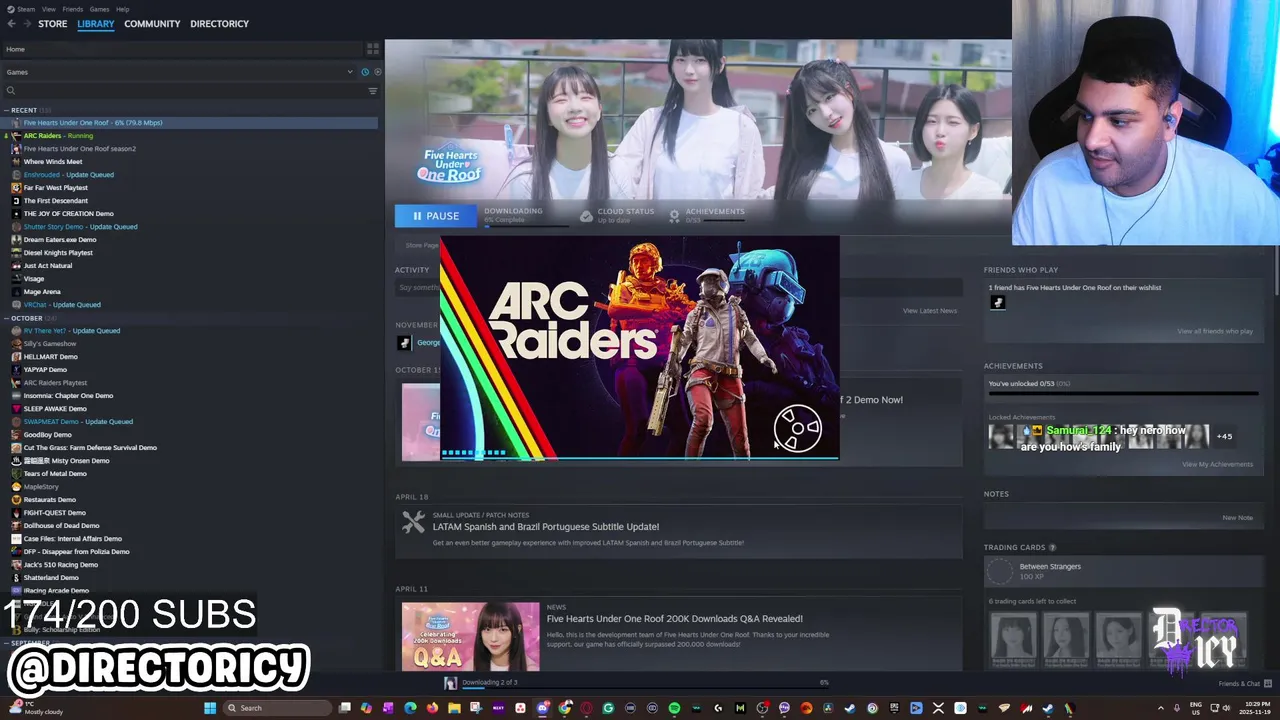The image size is (1280, 720).
Task: Open the Steam menu
Action: (24, 9)
